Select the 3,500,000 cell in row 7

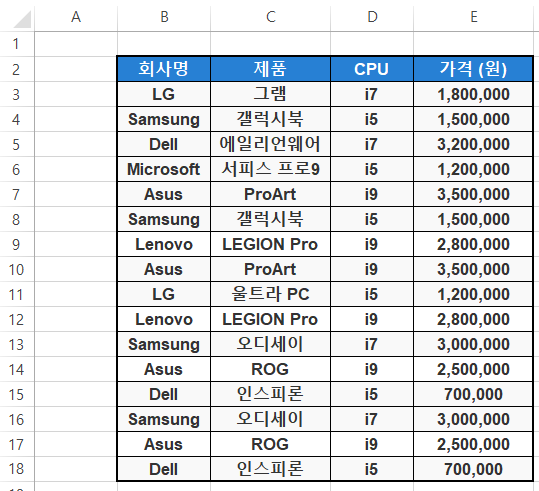coord(473,194)
